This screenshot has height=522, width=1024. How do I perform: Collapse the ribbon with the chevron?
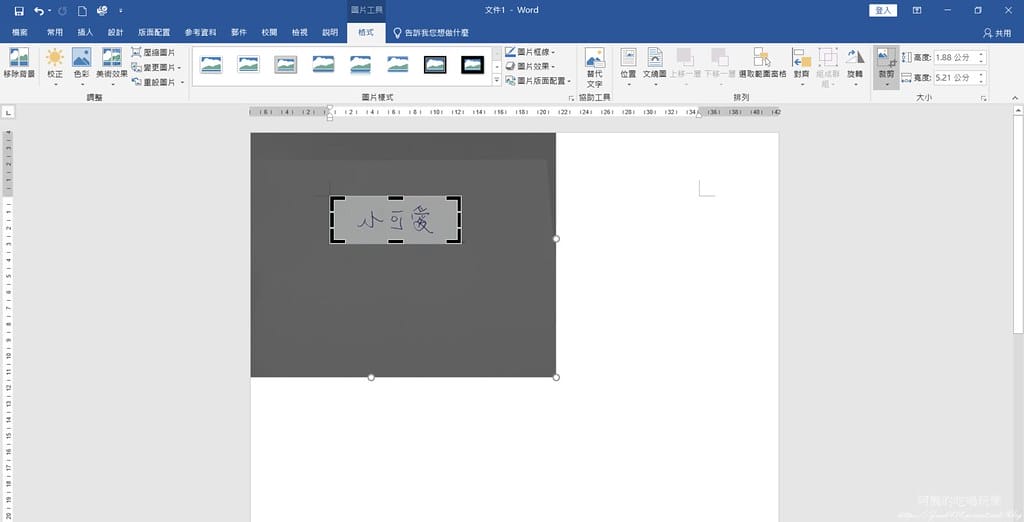coord(1015,98)
